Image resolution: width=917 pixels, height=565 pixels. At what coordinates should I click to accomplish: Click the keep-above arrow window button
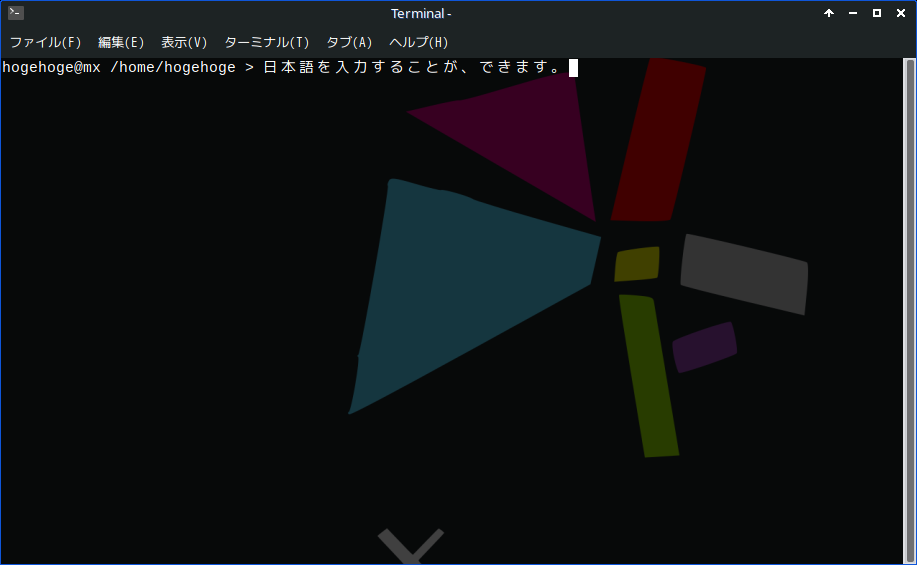[829, 13]
